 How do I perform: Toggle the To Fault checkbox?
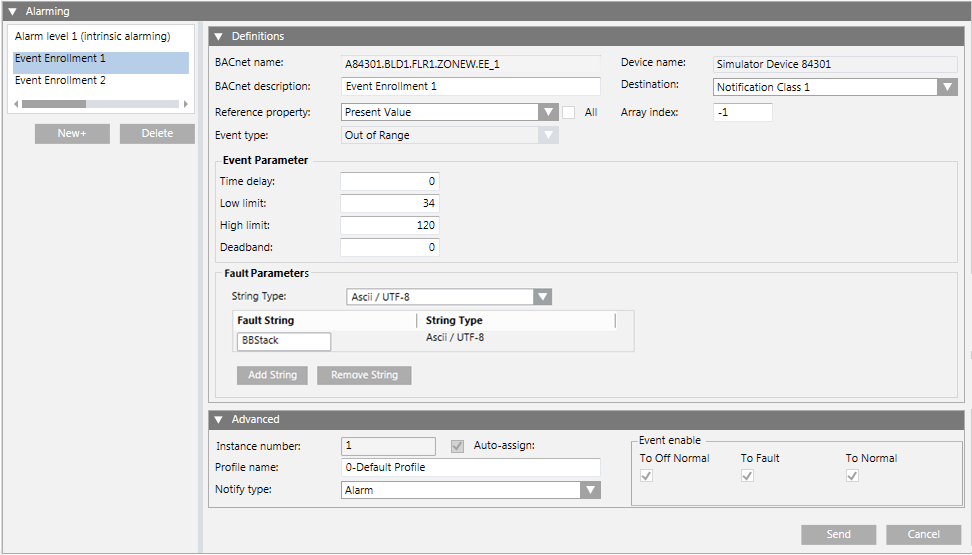click(747, 476)
